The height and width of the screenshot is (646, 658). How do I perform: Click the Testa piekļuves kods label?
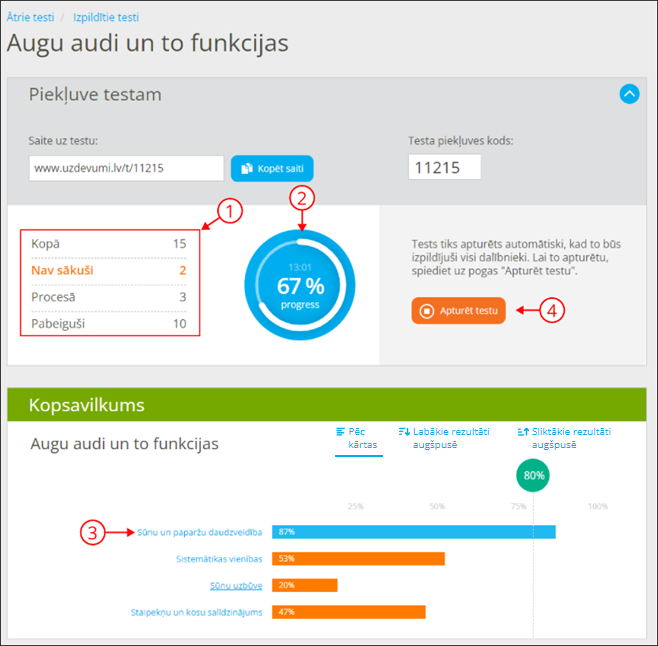pos(461,141)
